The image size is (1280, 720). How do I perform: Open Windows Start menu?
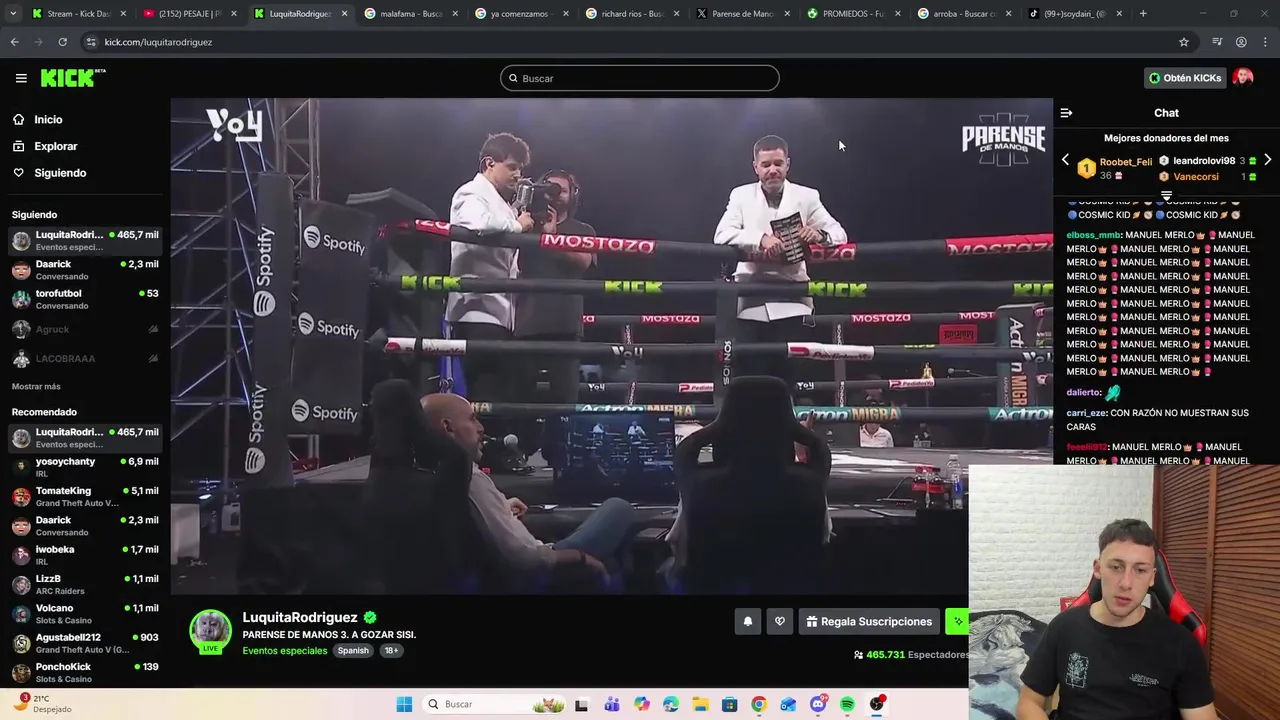click(x=404, y=704)
